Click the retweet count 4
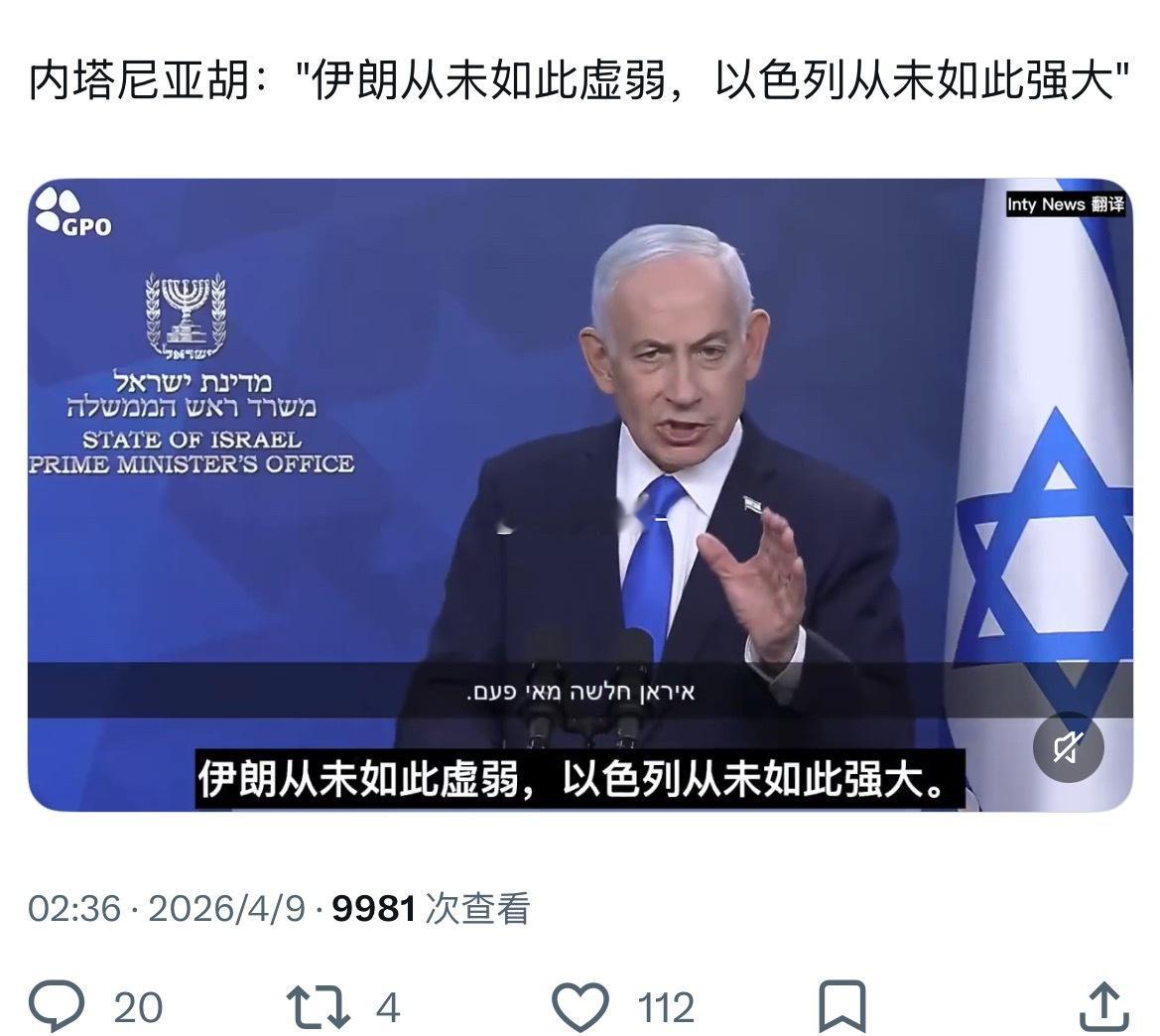The width and height of the screenshot is (1160, 1036). click(x=388, y=1007)
